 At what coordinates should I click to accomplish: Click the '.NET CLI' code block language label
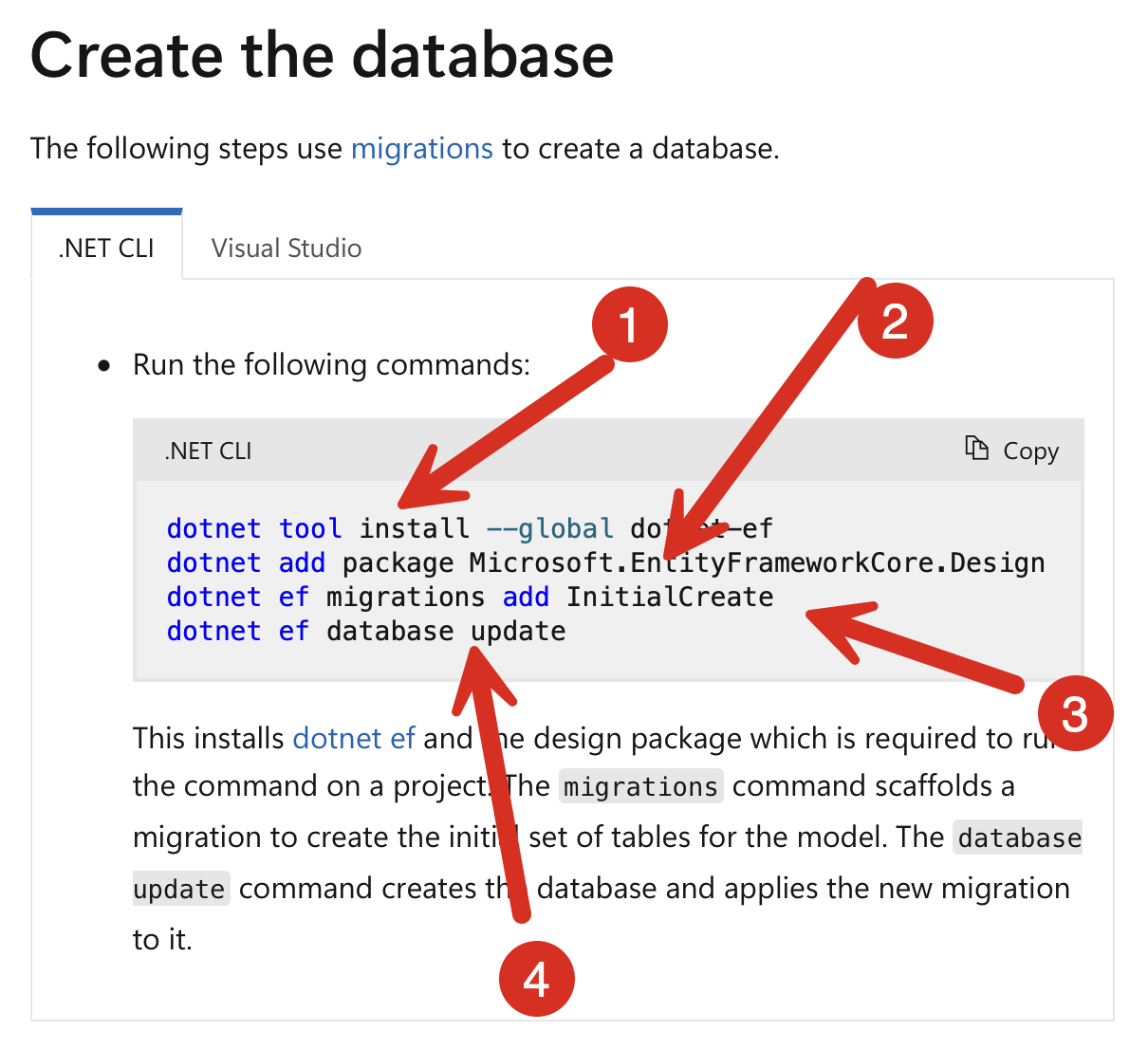click(x=208, y=451)
